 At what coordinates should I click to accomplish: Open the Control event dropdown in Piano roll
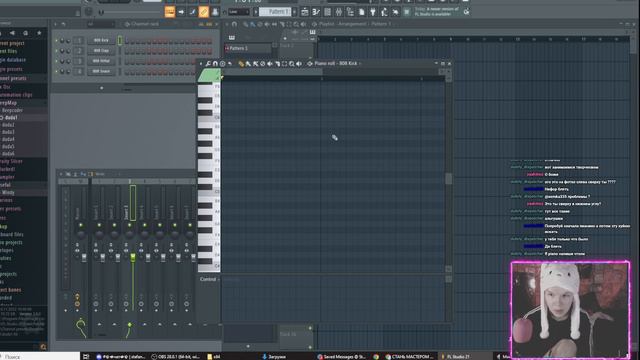click(209, 279)
